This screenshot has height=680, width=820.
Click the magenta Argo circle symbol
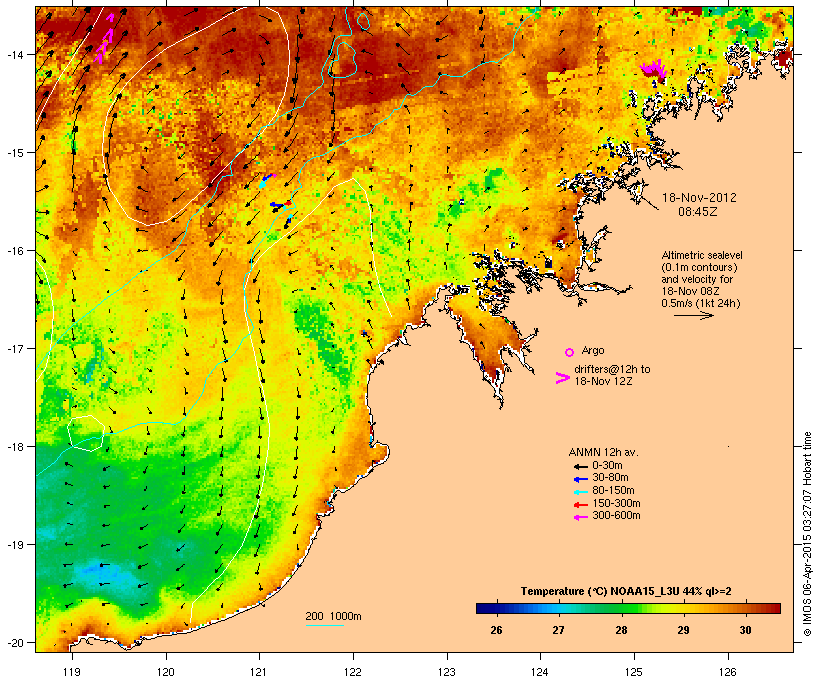(x=570, y=352)
